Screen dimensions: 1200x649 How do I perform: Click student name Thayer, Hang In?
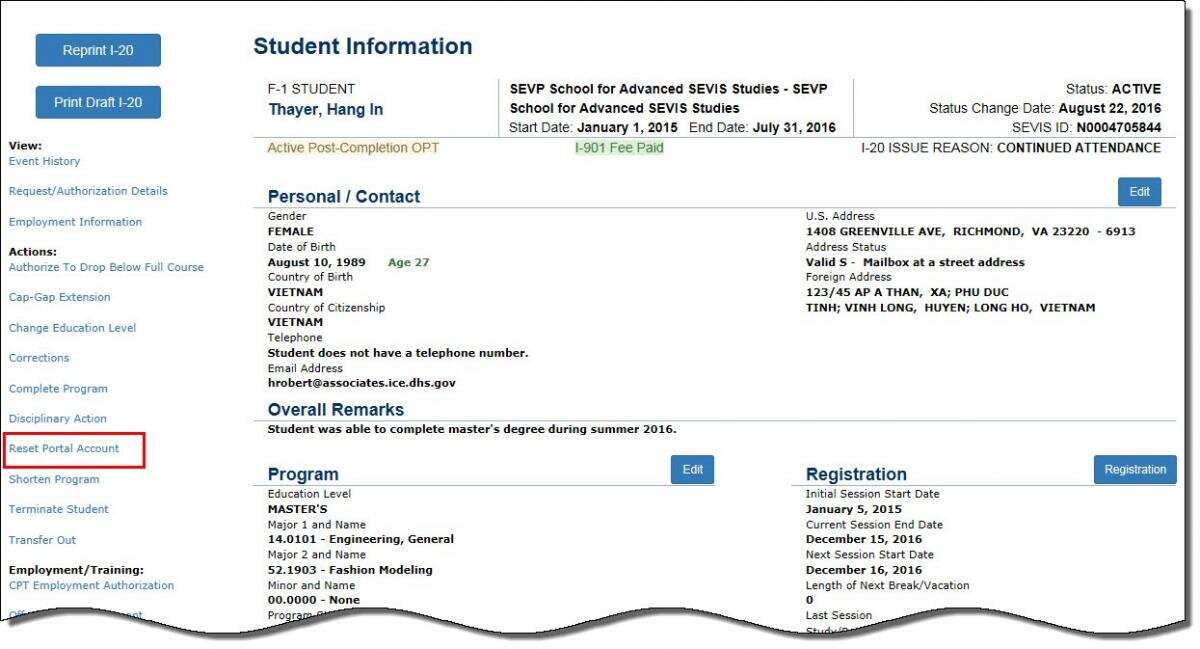pos(325,110)
